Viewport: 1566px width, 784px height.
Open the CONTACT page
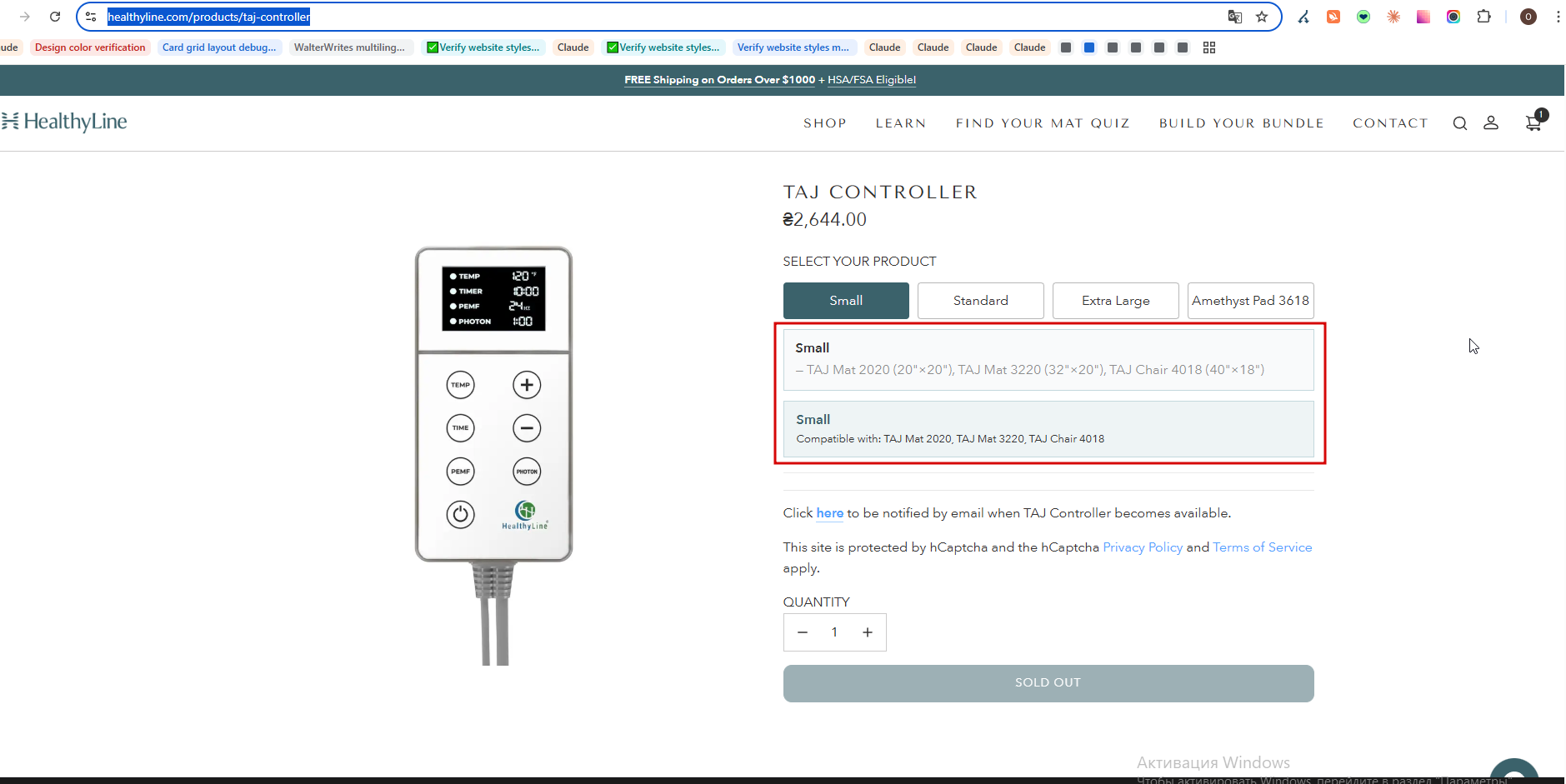pos(1390,123)
